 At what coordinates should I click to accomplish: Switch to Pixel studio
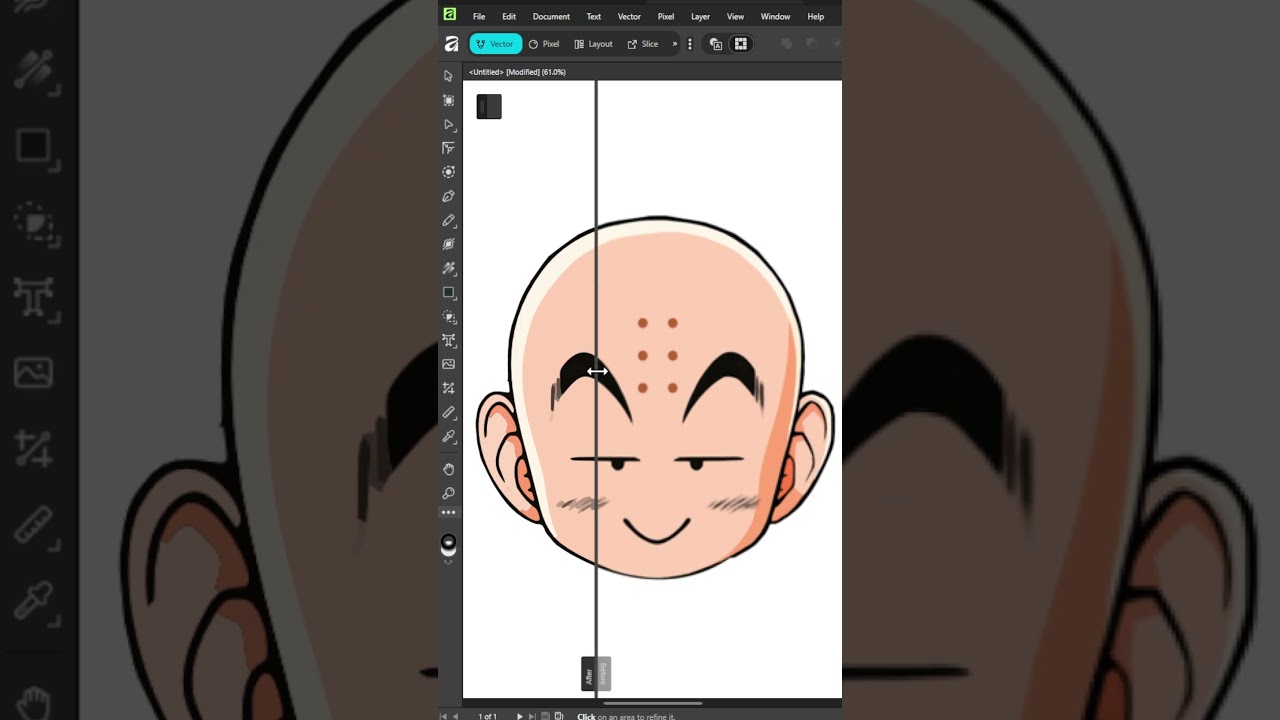pos(544,44)
